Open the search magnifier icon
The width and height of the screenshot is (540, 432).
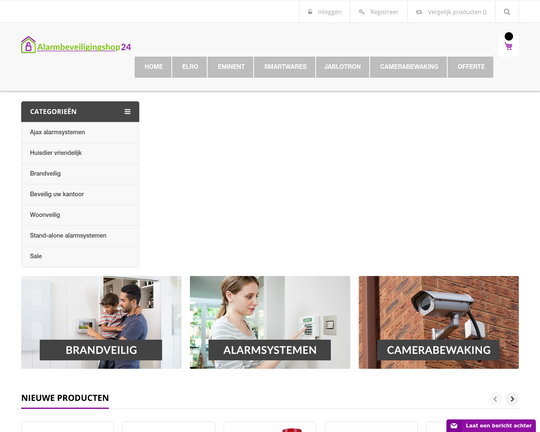507,12
